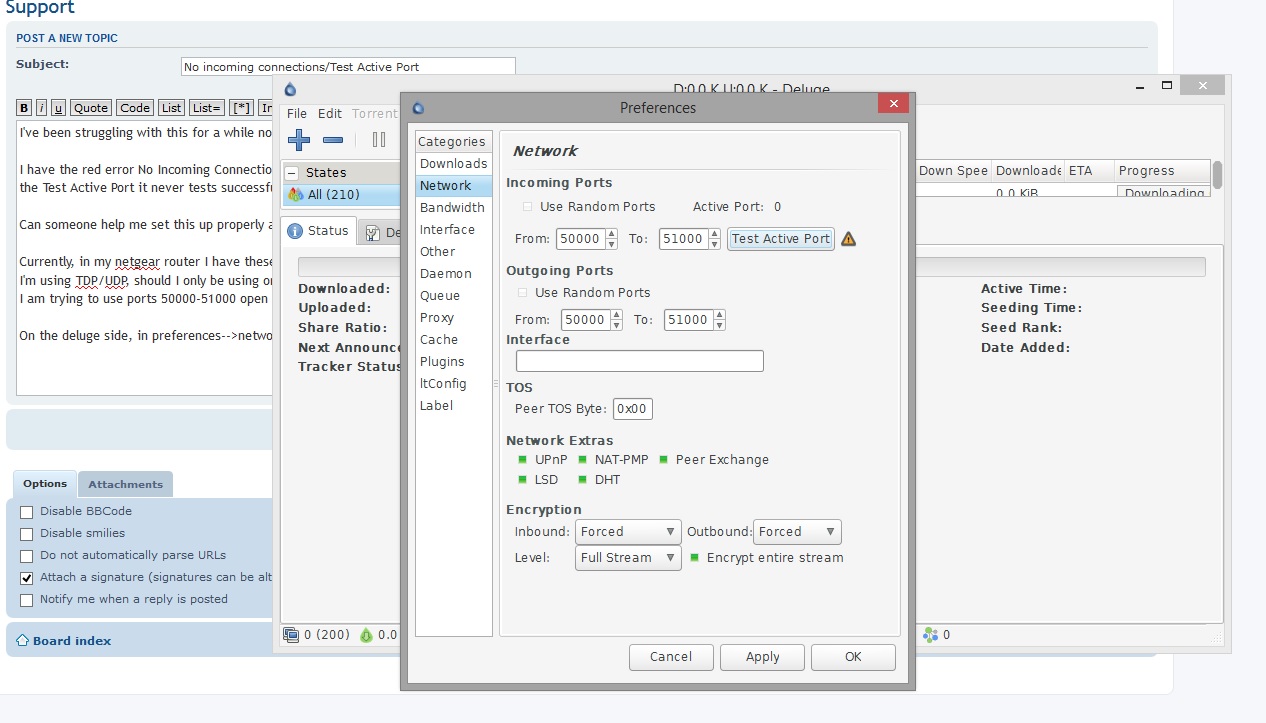Click the Board index link
1266x723 pixels.
coord(72,641)
